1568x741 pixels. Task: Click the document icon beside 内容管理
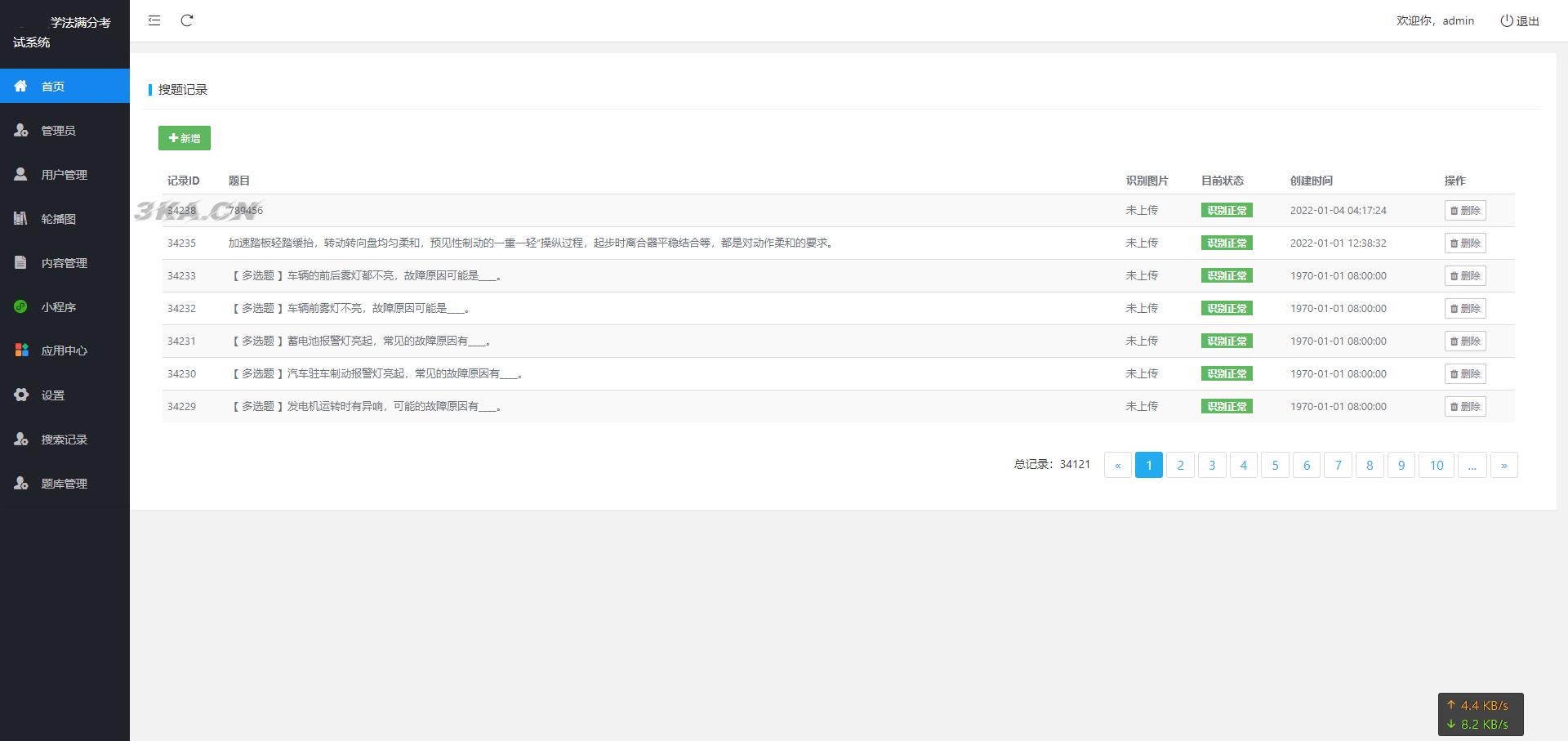click(21, 262)
